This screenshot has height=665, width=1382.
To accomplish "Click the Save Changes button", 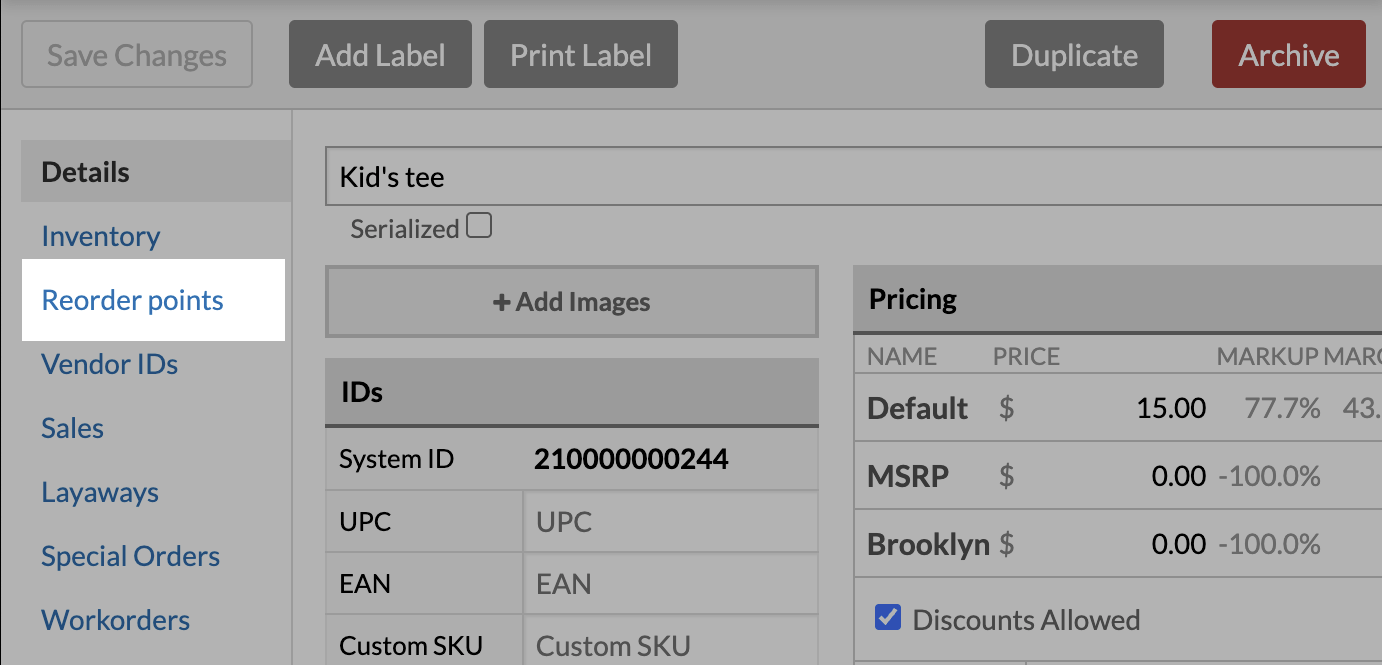I will [x=137, y=55].
